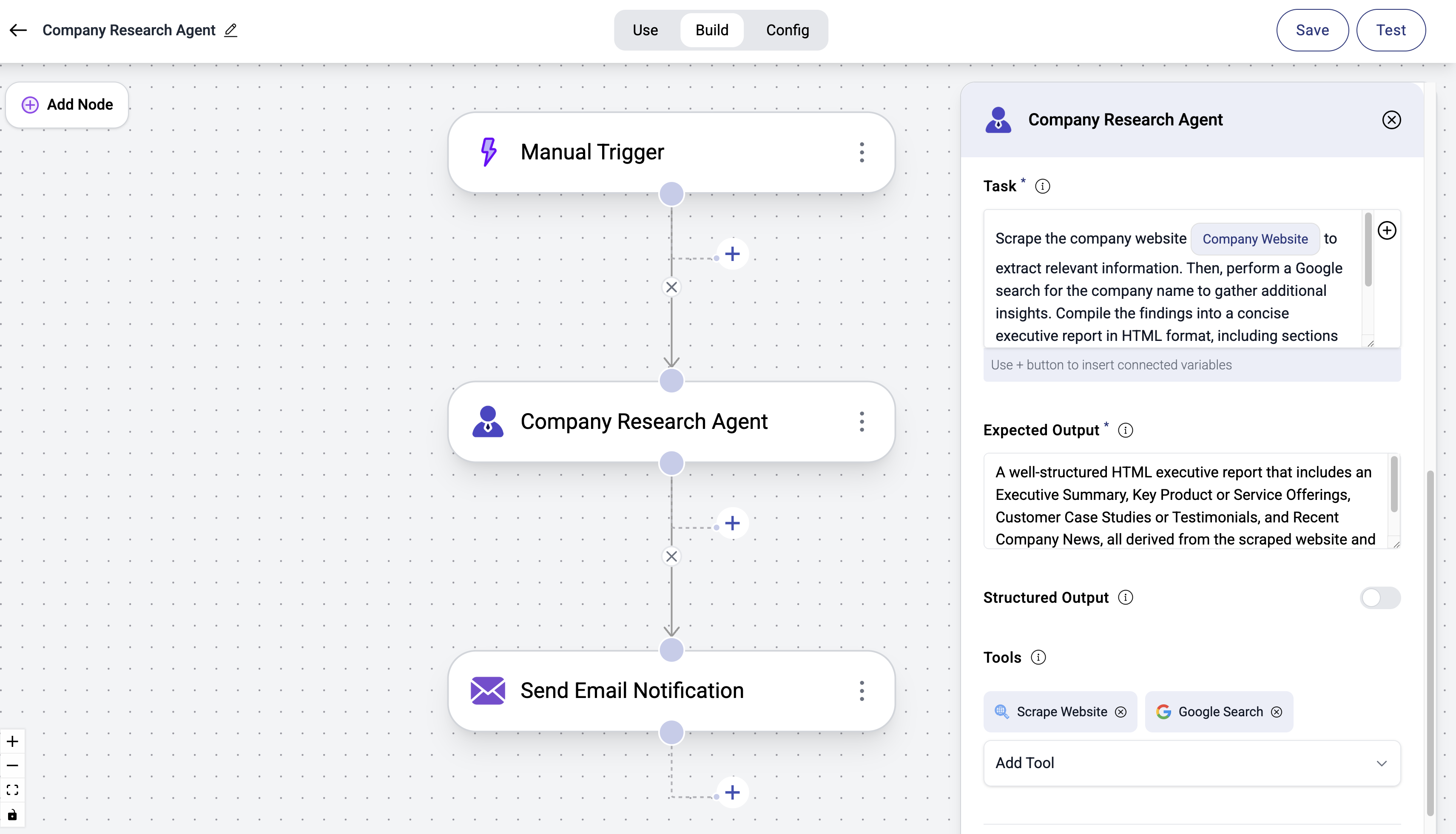Click the Task text area scrollbar
1456x834 pixels.
click(1368, 250)
